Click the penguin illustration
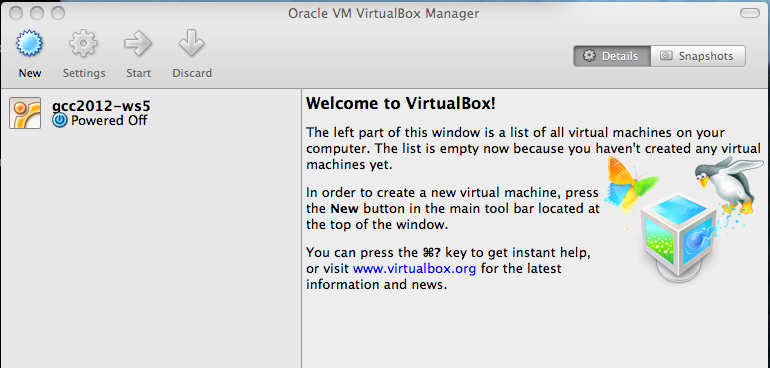This screenshot has height=368, width=770. pyautogui.click(x=728, y=184)
